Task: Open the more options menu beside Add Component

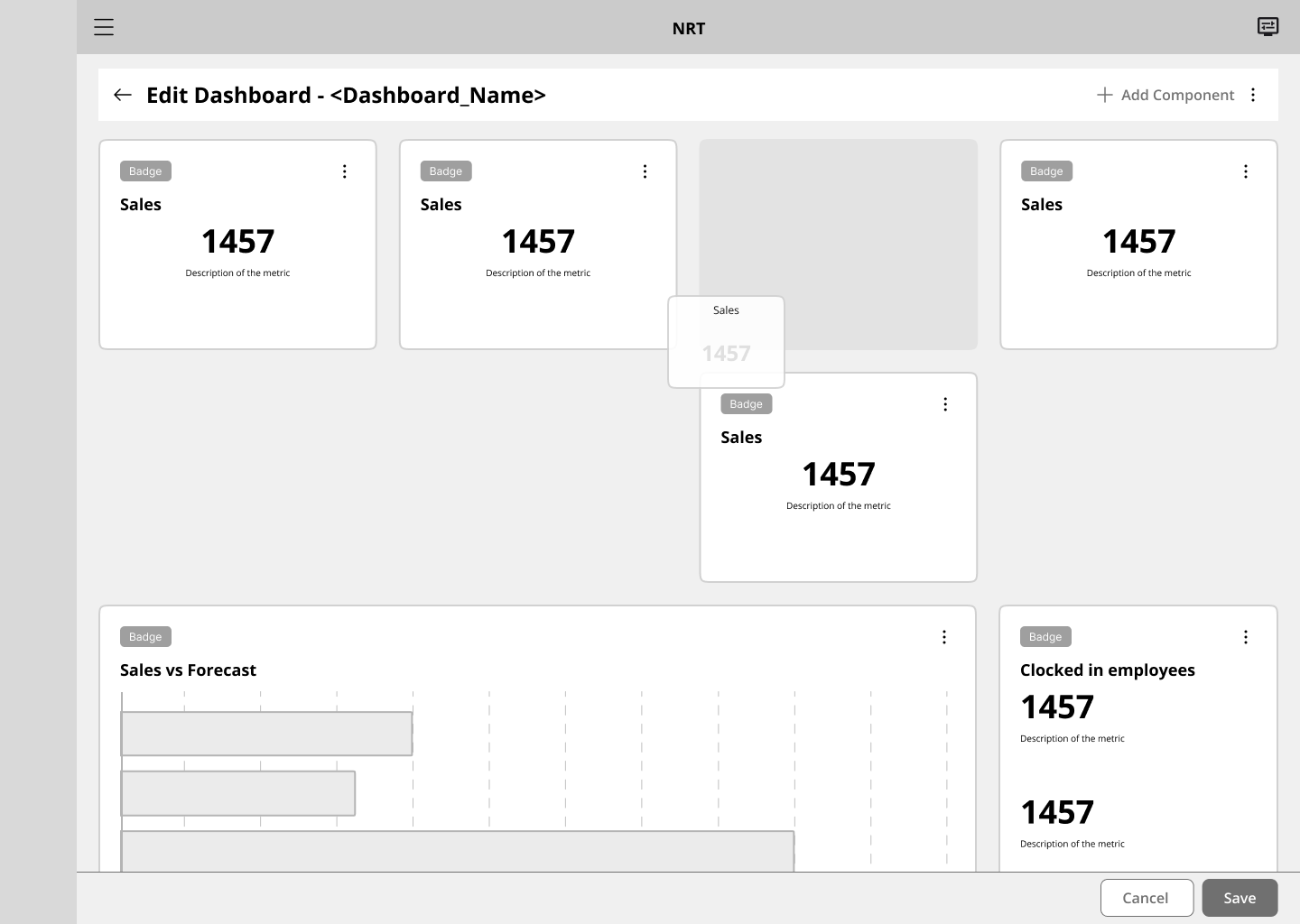Action: tap(1253, 95)
